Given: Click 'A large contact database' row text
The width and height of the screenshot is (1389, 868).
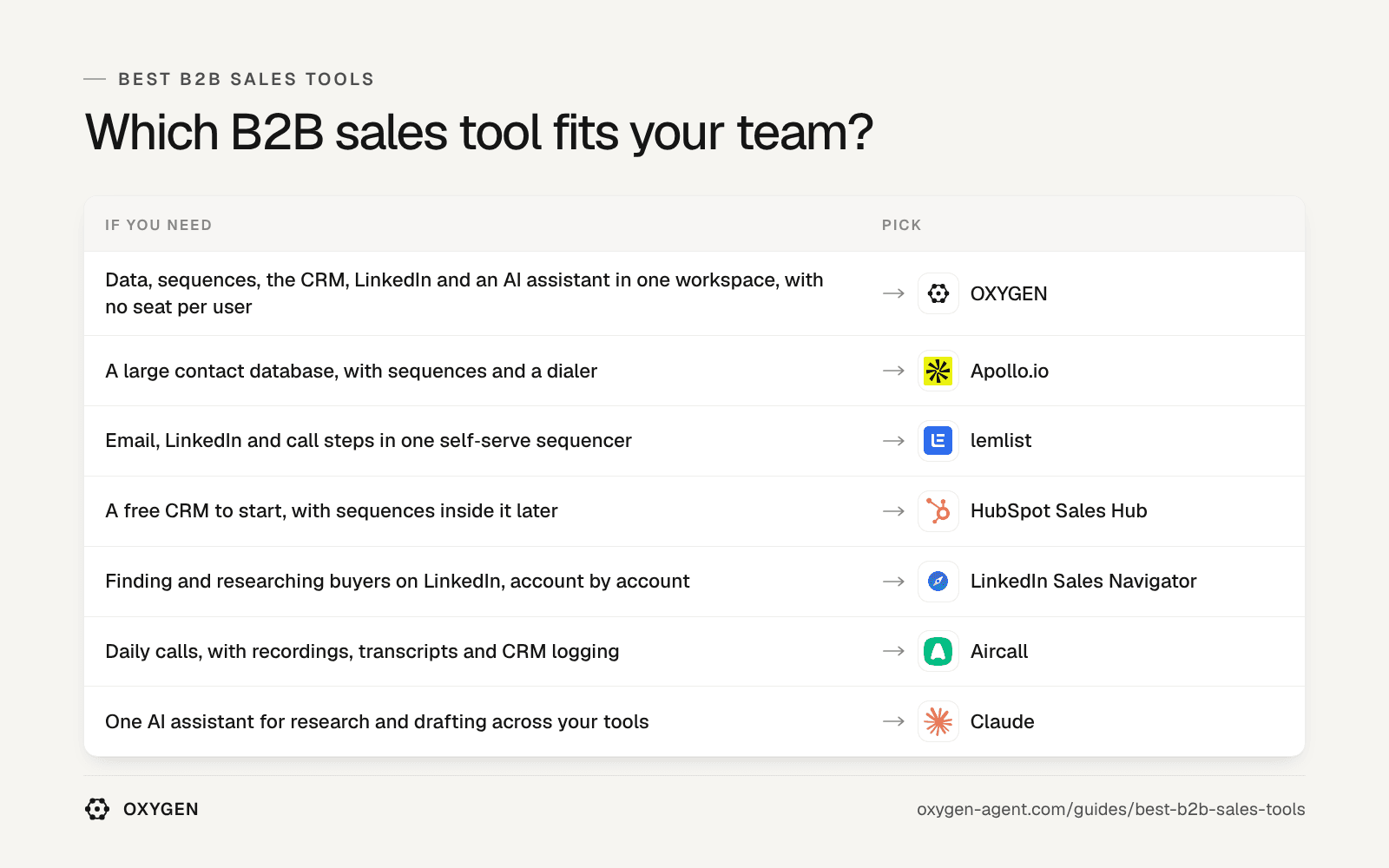Looking at the screenshot, I should coord(352,371).
